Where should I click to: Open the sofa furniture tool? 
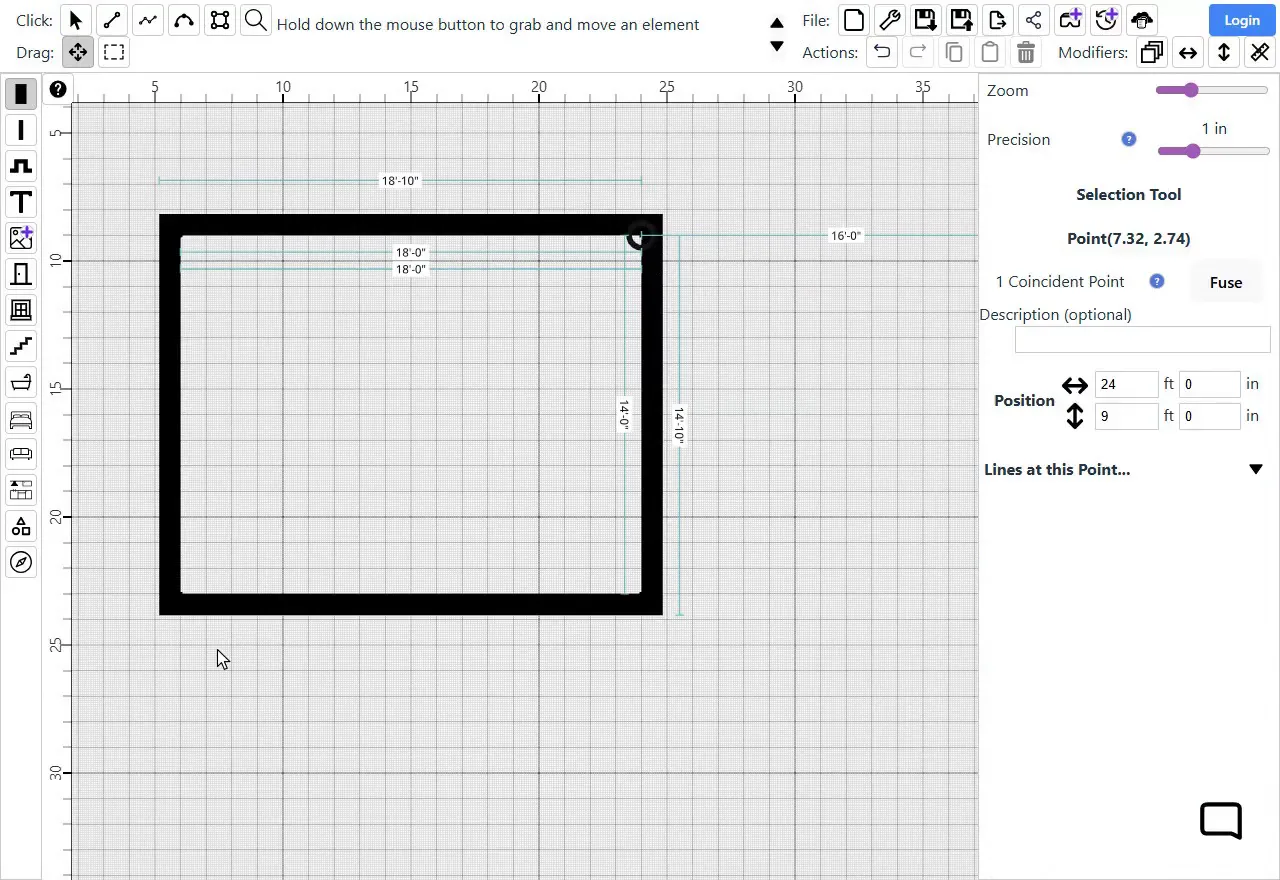pos(21,454)
